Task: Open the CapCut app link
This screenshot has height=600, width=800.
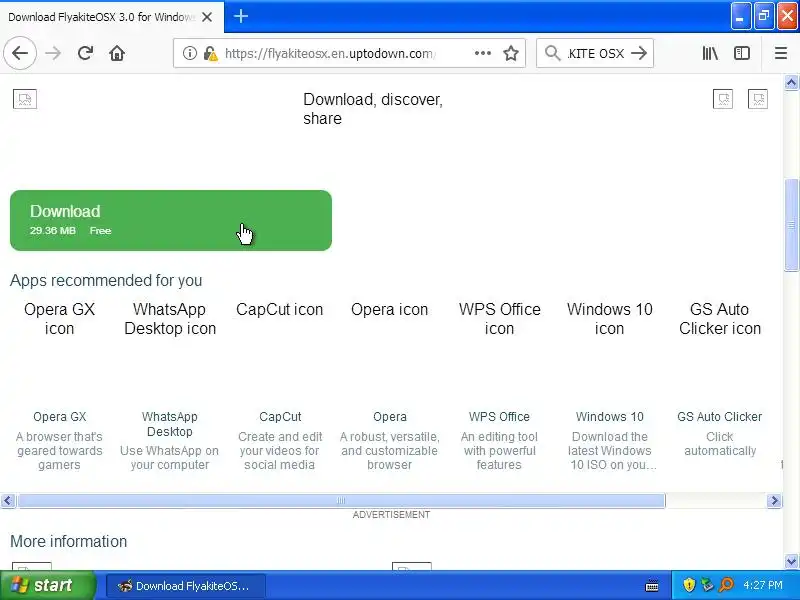Action: point(280,416)
